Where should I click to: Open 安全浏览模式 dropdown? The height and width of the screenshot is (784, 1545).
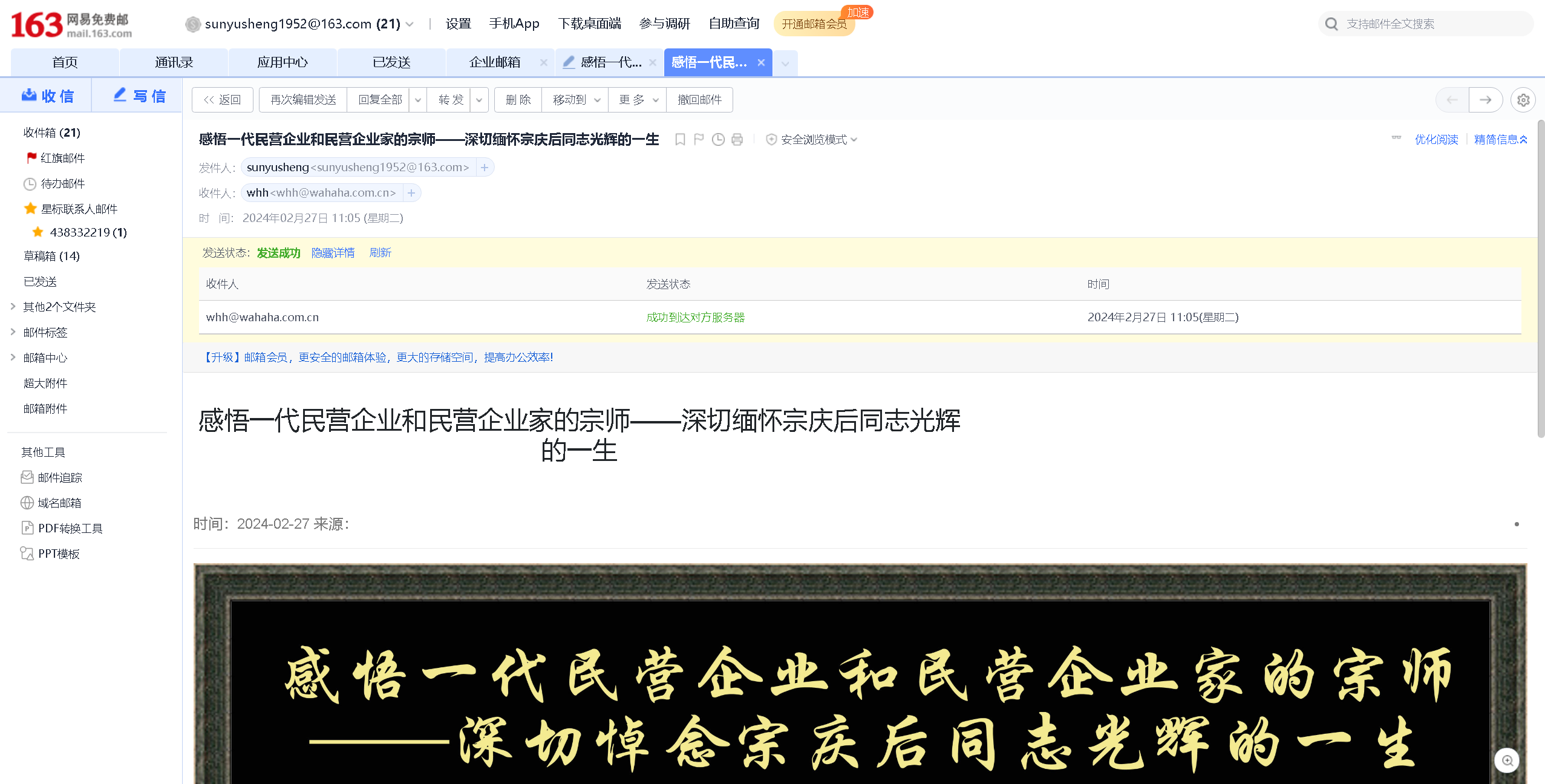pos(812,140)
